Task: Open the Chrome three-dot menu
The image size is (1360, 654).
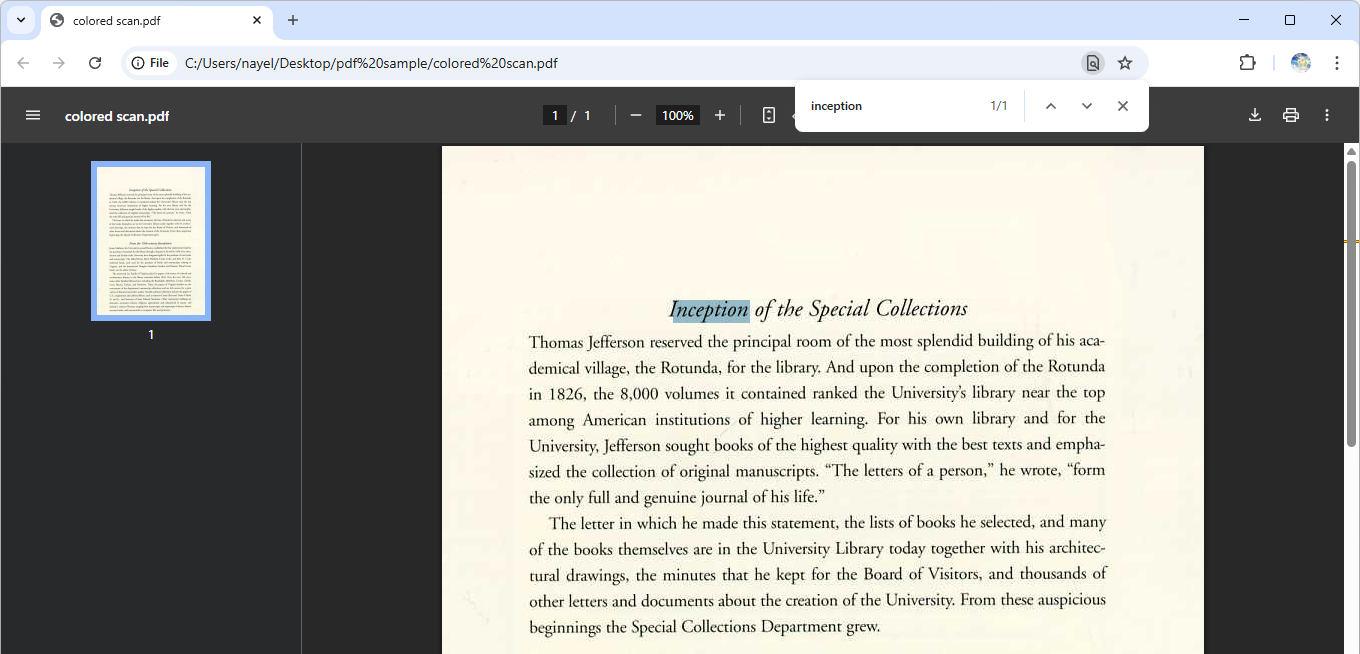Action: [1337, 63]
